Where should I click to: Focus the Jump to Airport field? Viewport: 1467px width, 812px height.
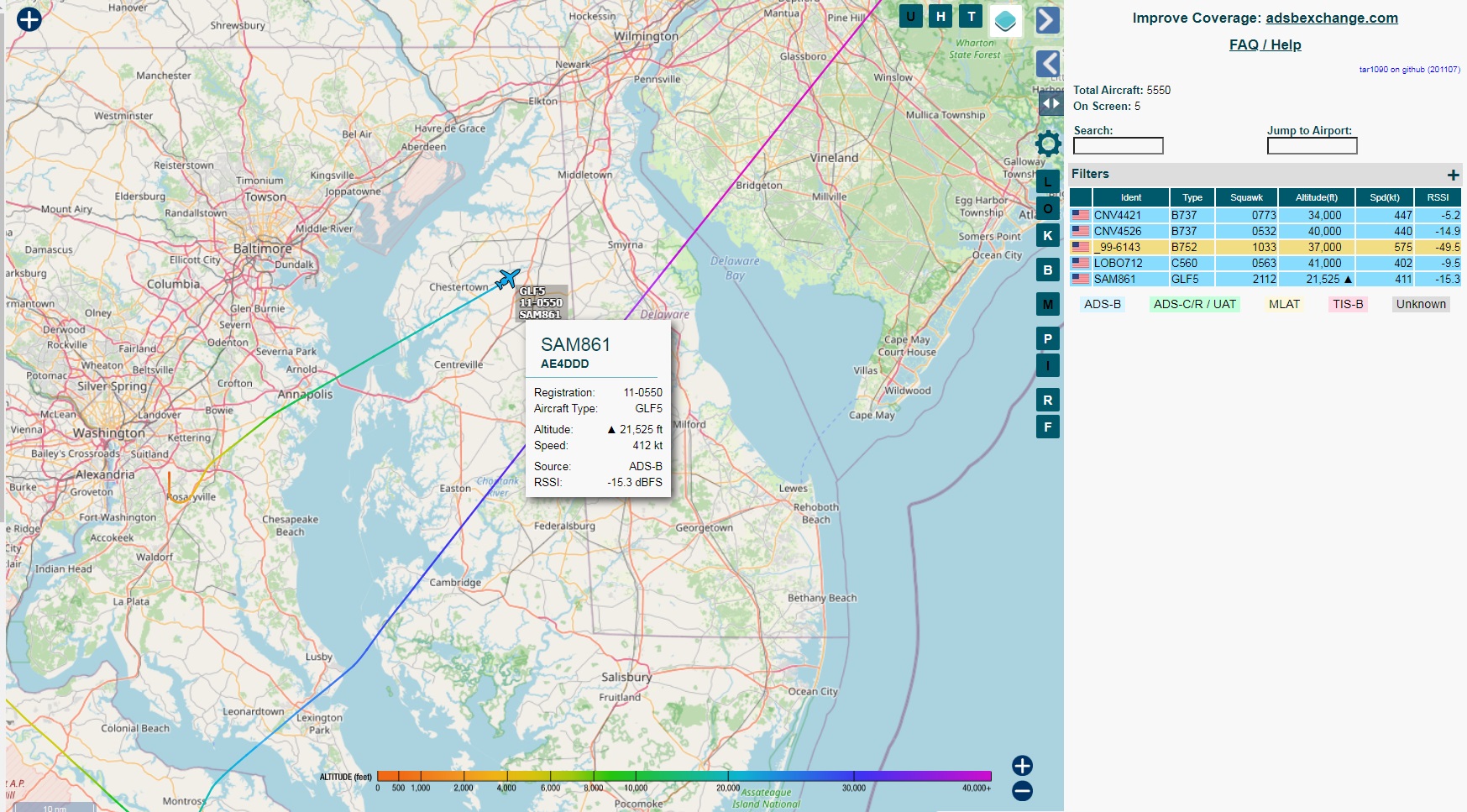click(x=1312, y=146)
